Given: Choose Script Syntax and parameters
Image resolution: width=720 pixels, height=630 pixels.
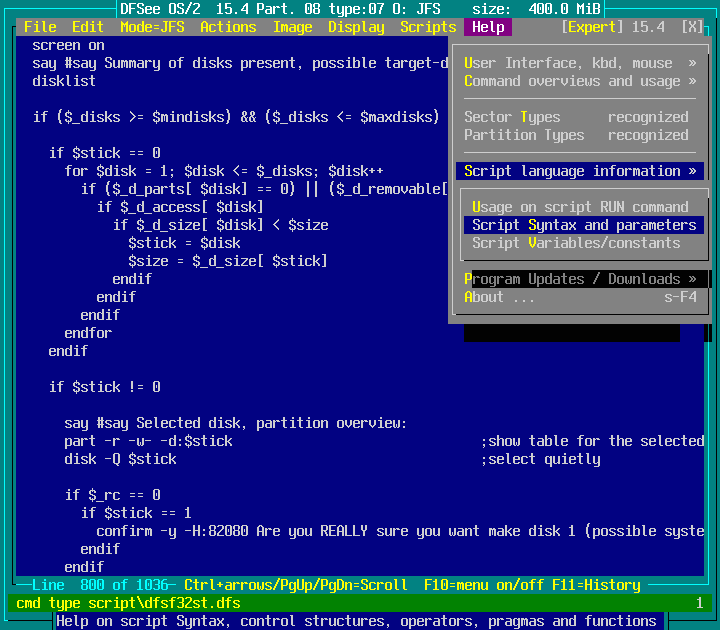Looking at the screenshot, I should [584, 225].
